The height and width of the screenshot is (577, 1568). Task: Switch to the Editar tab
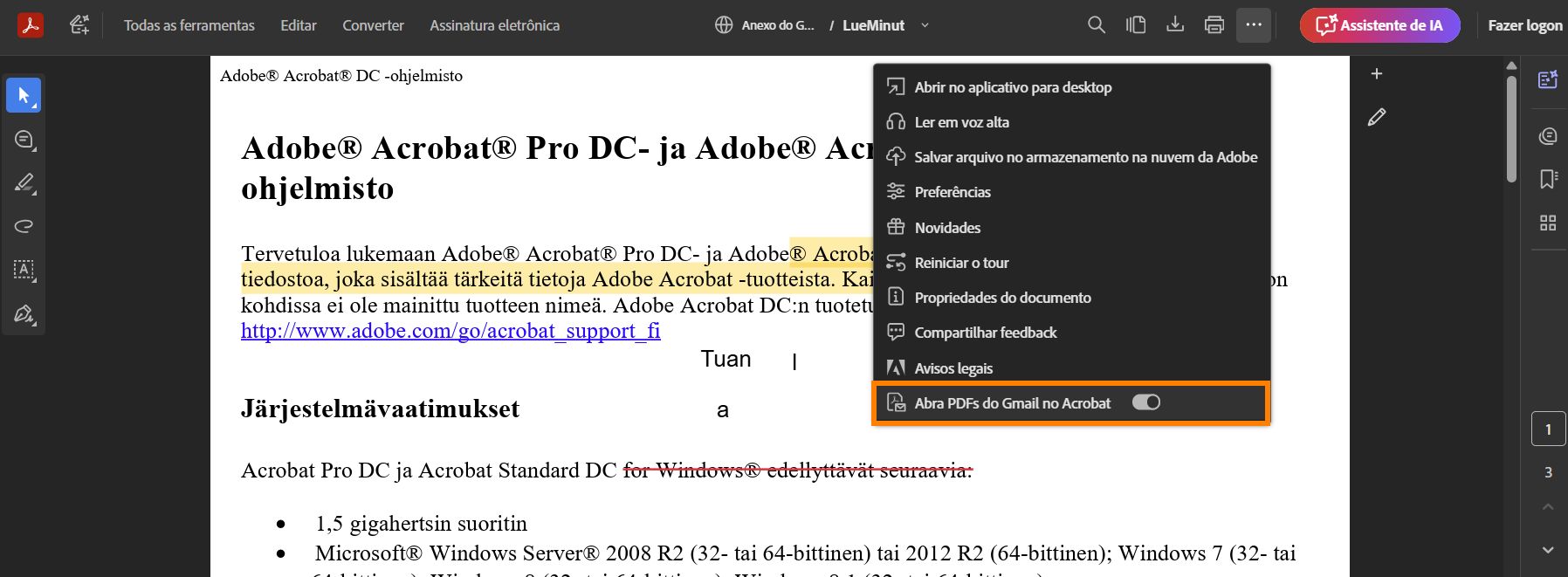coord(299,25)
